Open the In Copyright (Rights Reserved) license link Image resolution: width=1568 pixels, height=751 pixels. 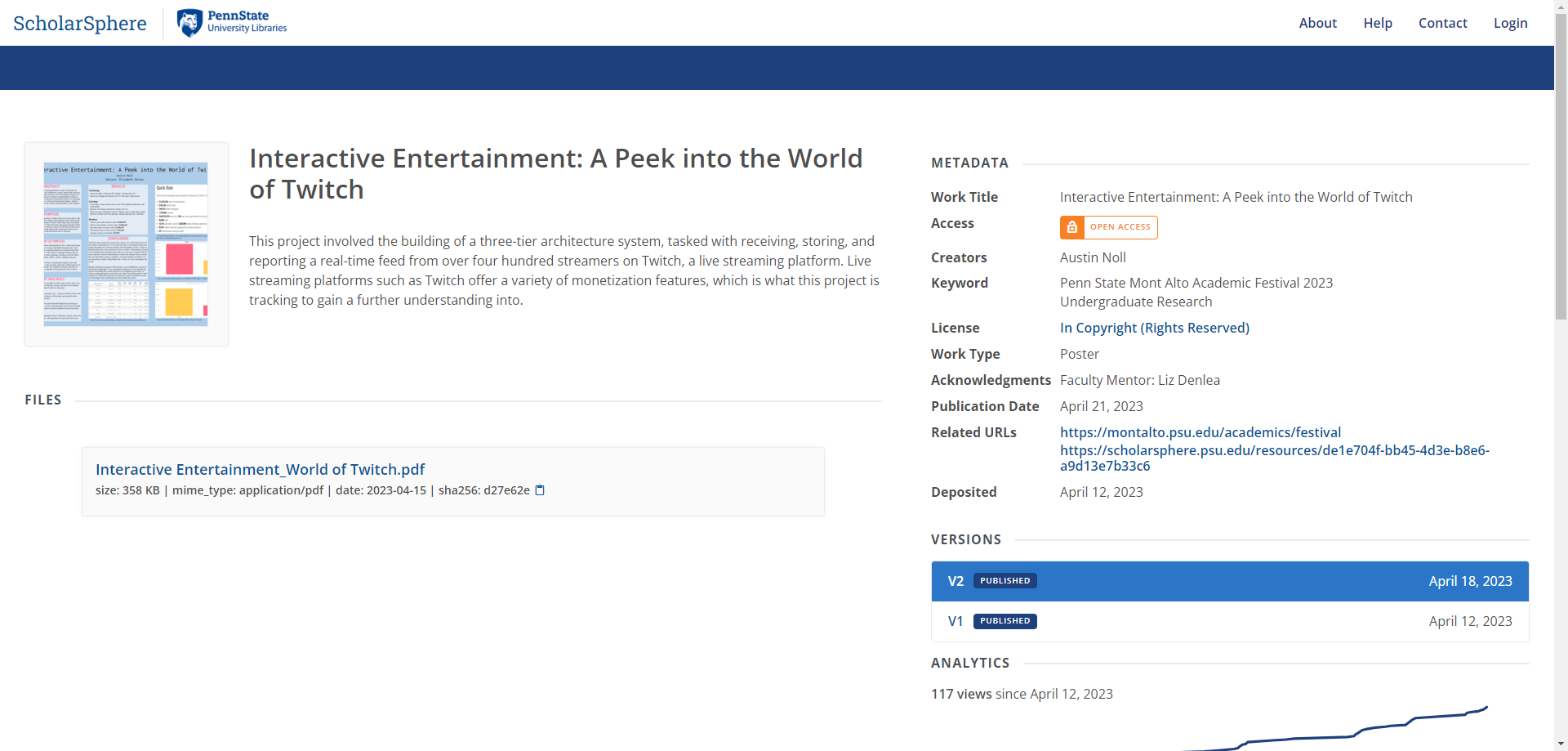[x=1154, y=328]
